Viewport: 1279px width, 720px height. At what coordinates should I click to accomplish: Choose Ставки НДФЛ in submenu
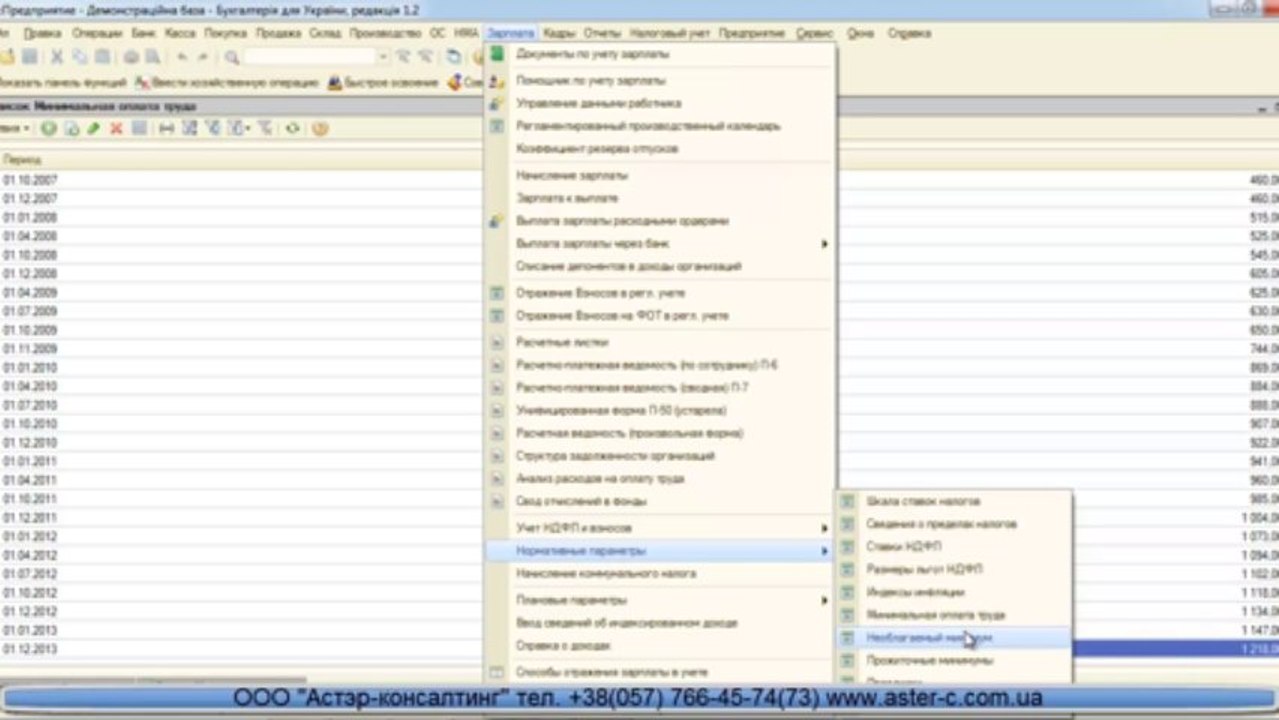954,546
